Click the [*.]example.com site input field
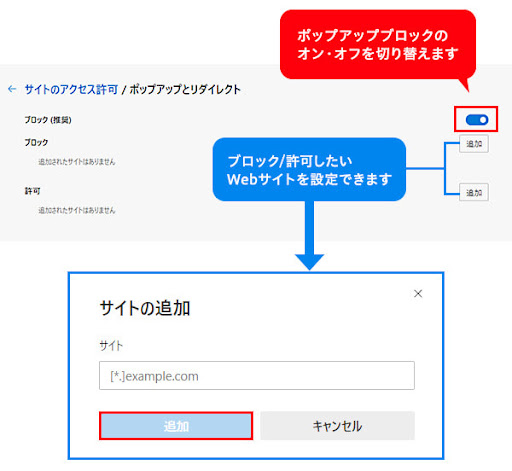Screen dimensions: 512x471 point(257,376)
